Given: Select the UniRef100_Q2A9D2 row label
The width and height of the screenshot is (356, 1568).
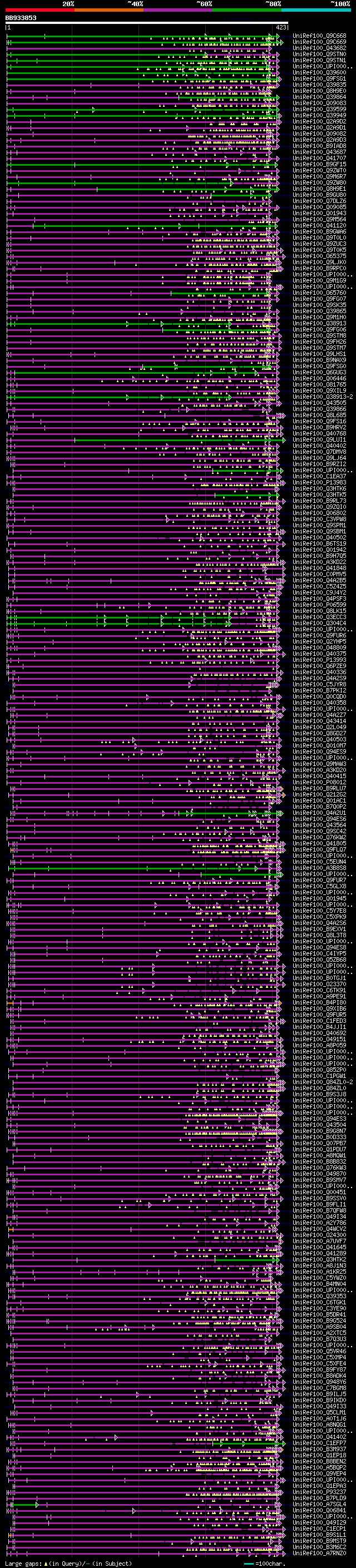Looking at the screenshot, I should click(x=319, y=121).
